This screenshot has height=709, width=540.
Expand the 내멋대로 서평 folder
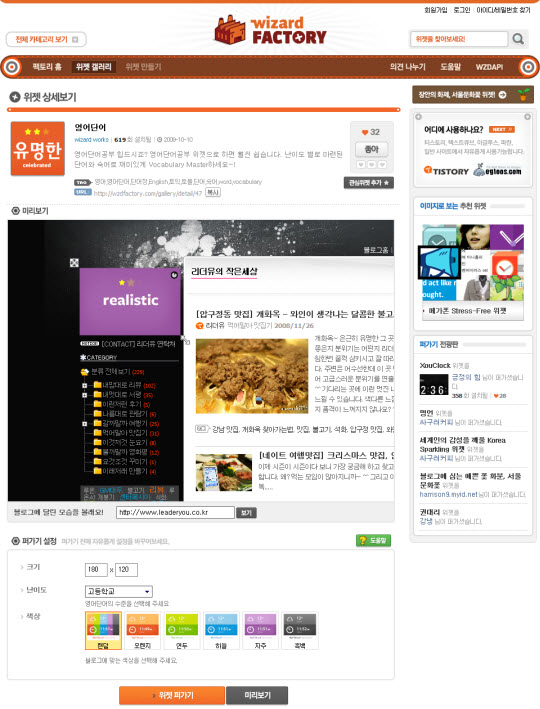85,395
